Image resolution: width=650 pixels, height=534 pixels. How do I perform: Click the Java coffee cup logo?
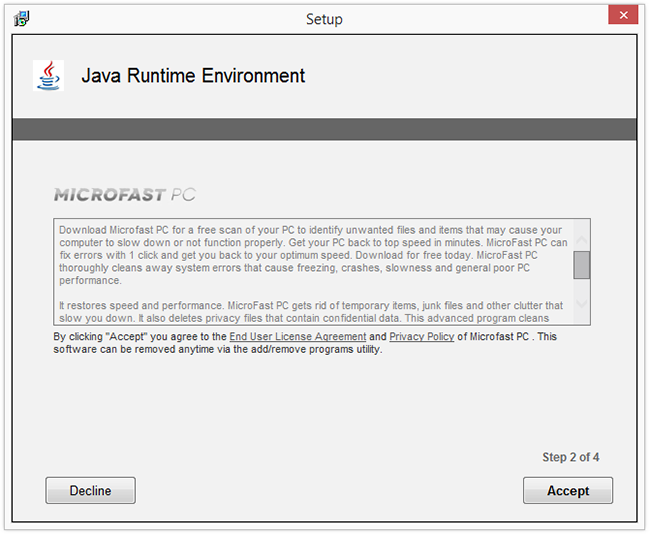pyautogui.click(x=47, y=76)
